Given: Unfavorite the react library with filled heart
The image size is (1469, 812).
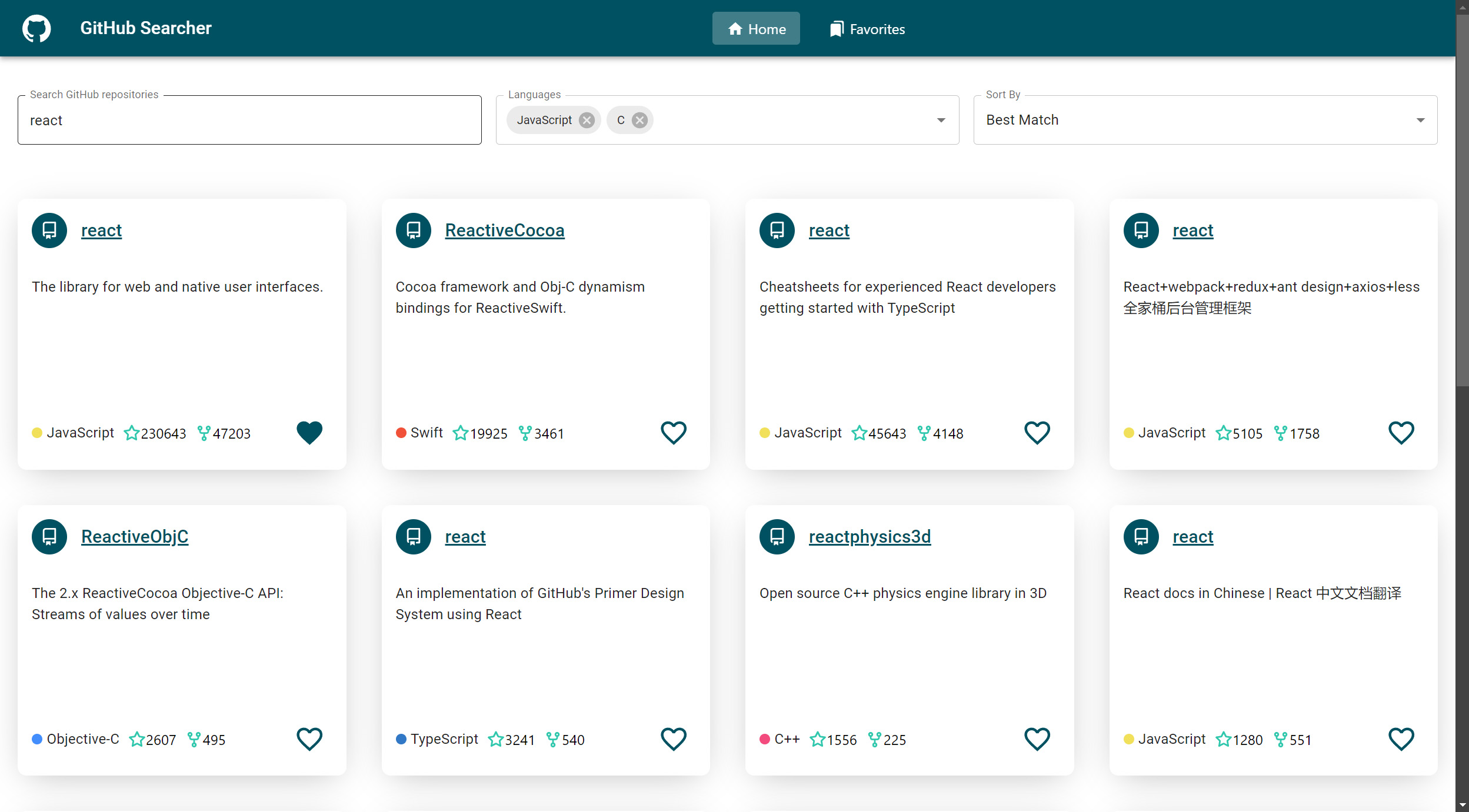Looking at the screenshot, I should [x=309, y=433].
